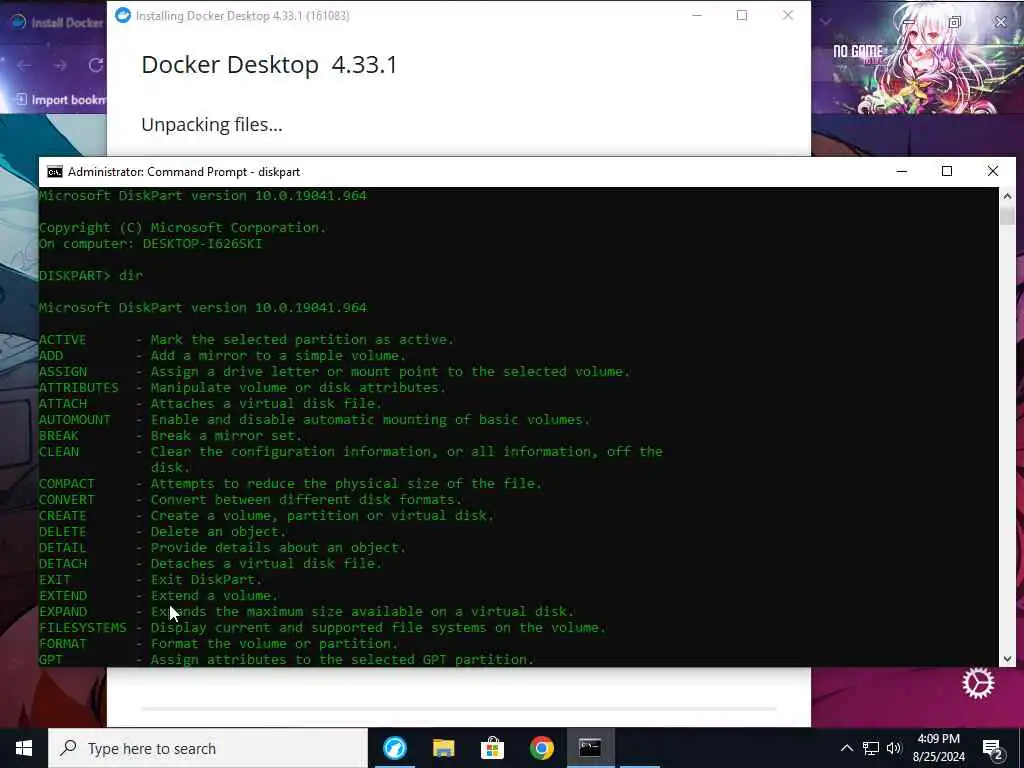Open the Windows Start menu

tap(24, 748)
